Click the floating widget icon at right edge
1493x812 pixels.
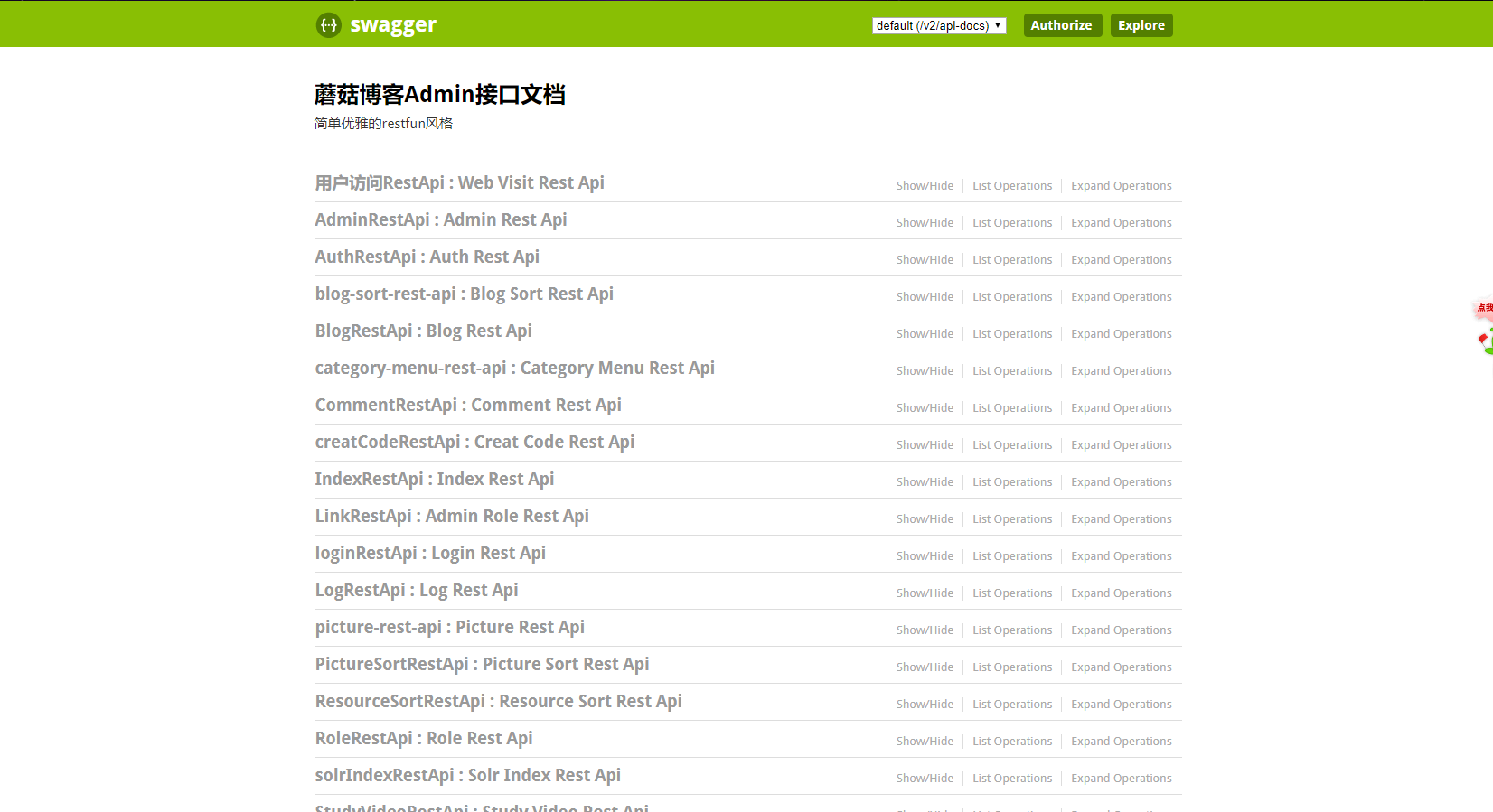(1484, 326)
